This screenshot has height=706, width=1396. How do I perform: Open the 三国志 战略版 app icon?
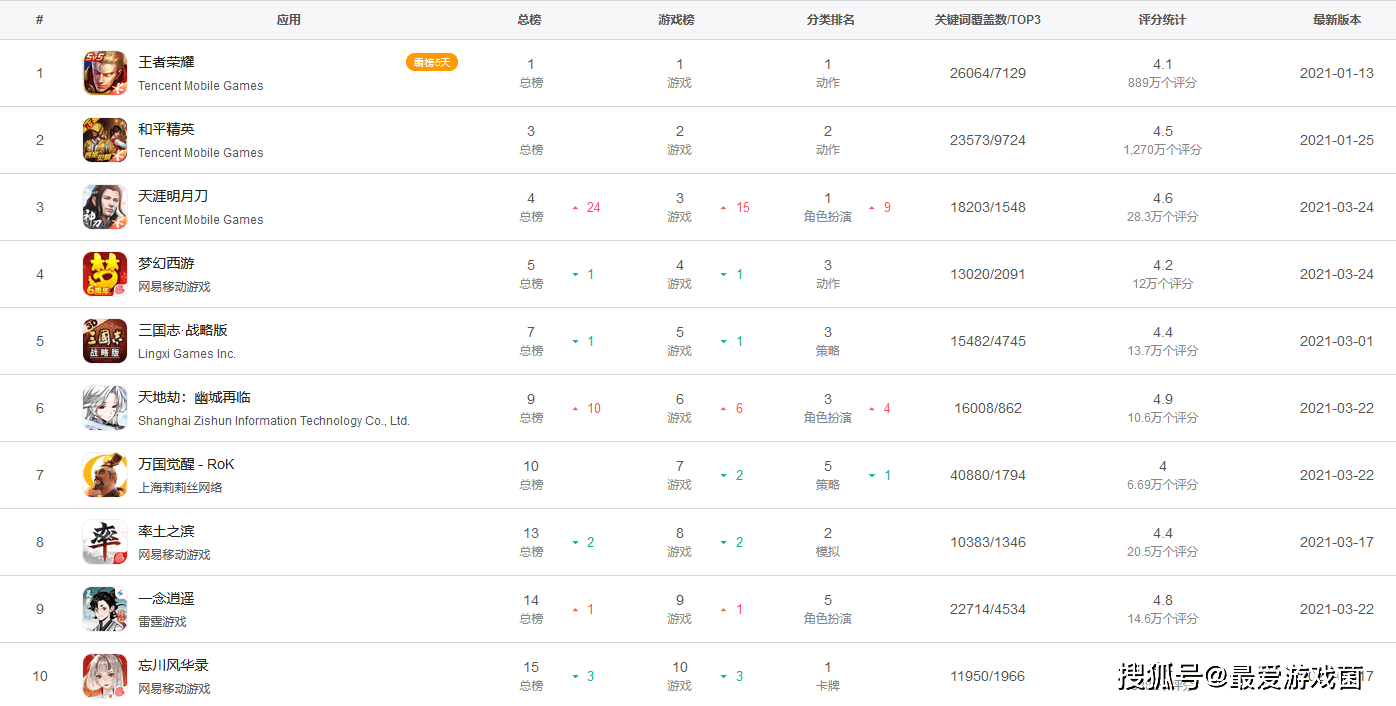(105, 341)
